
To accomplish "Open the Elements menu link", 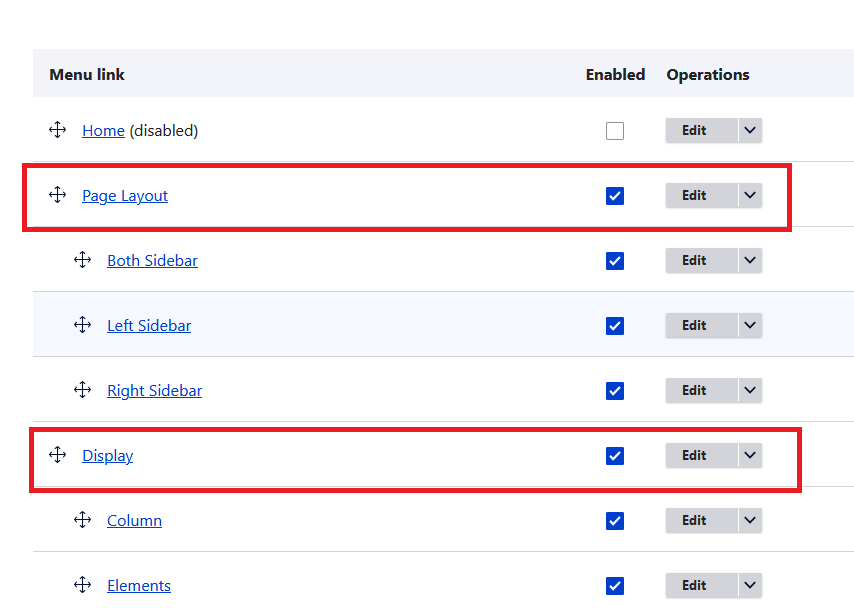I will (139, 586).
